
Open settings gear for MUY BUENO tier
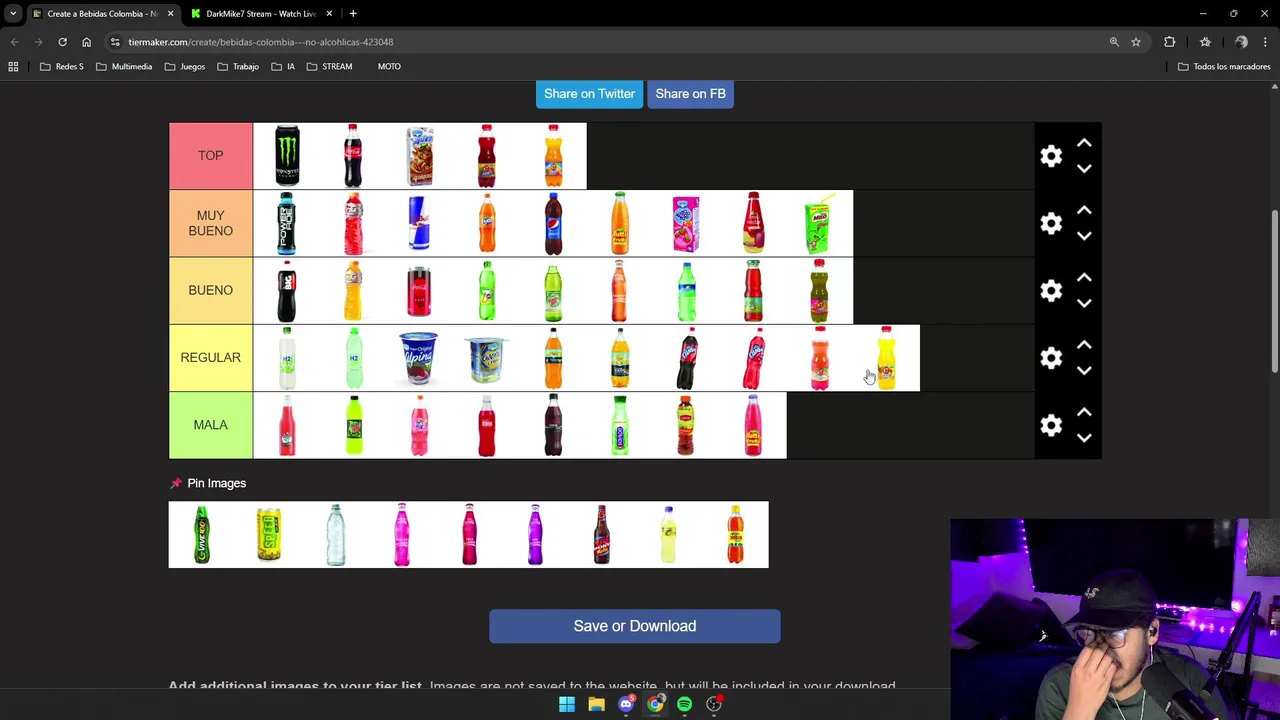pos(1051,223)
